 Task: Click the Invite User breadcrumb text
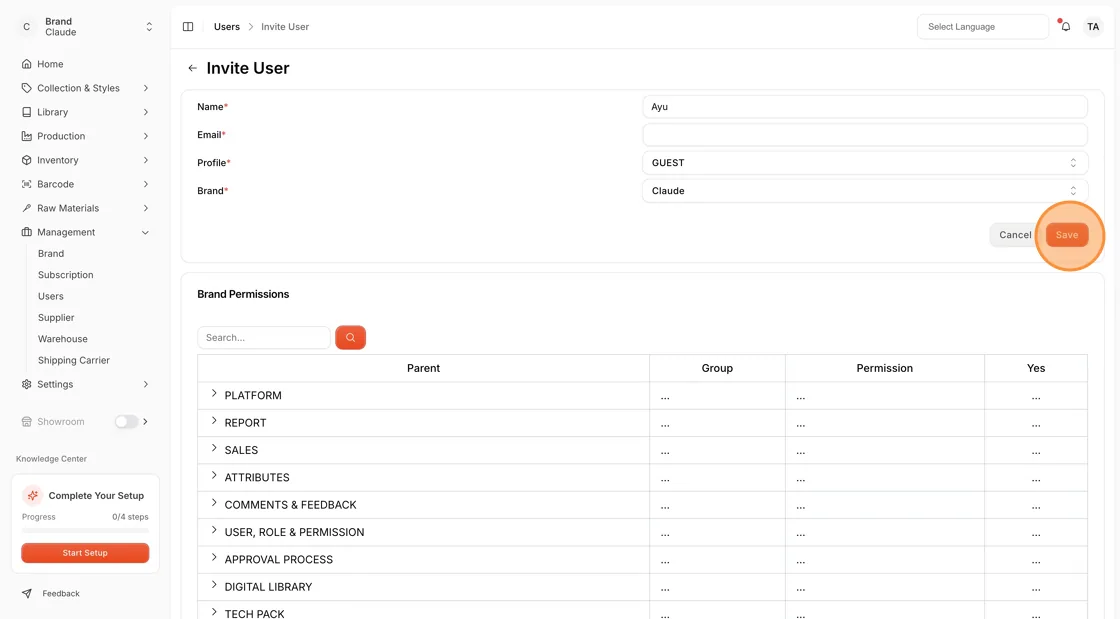tap(285, 26)
